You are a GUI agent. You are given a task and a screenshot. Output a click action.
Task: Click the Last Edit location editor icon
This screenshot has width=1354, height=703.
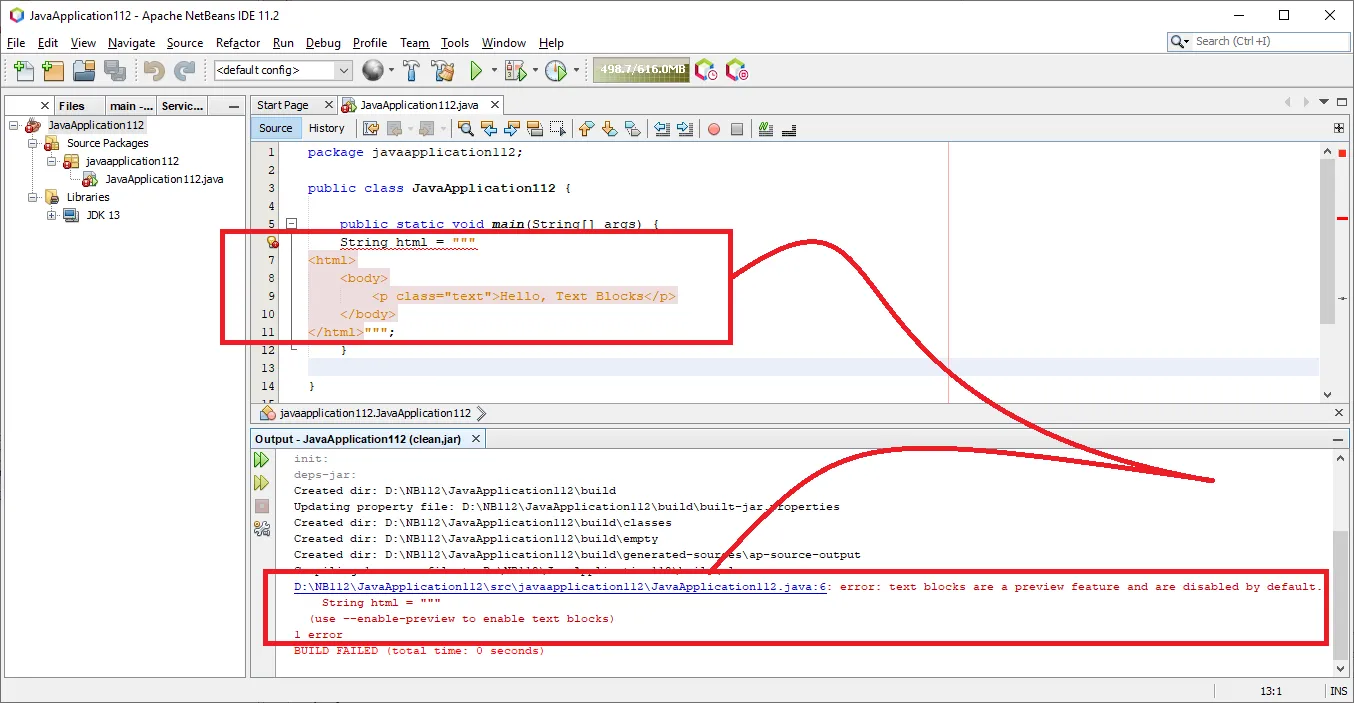pyautogui.click(x=371, y=128)
